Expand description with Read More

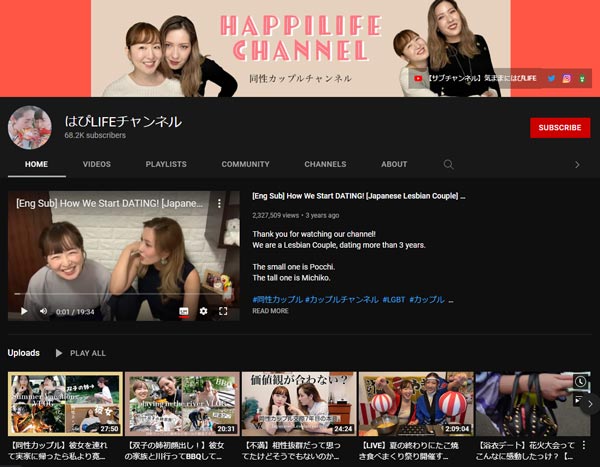(x=270, y=311)
